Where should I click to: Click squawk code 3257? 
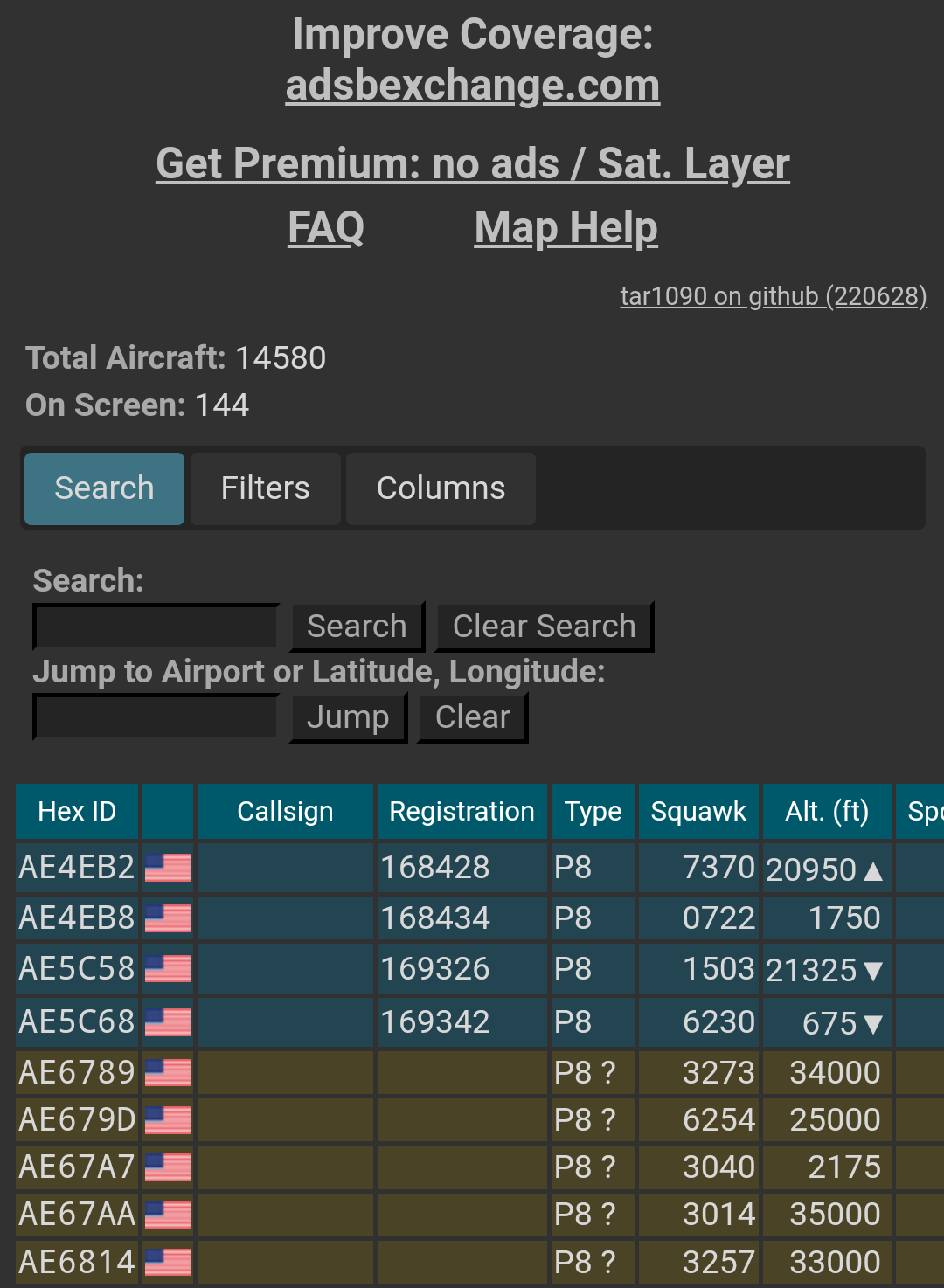(x=718, y=1262)
